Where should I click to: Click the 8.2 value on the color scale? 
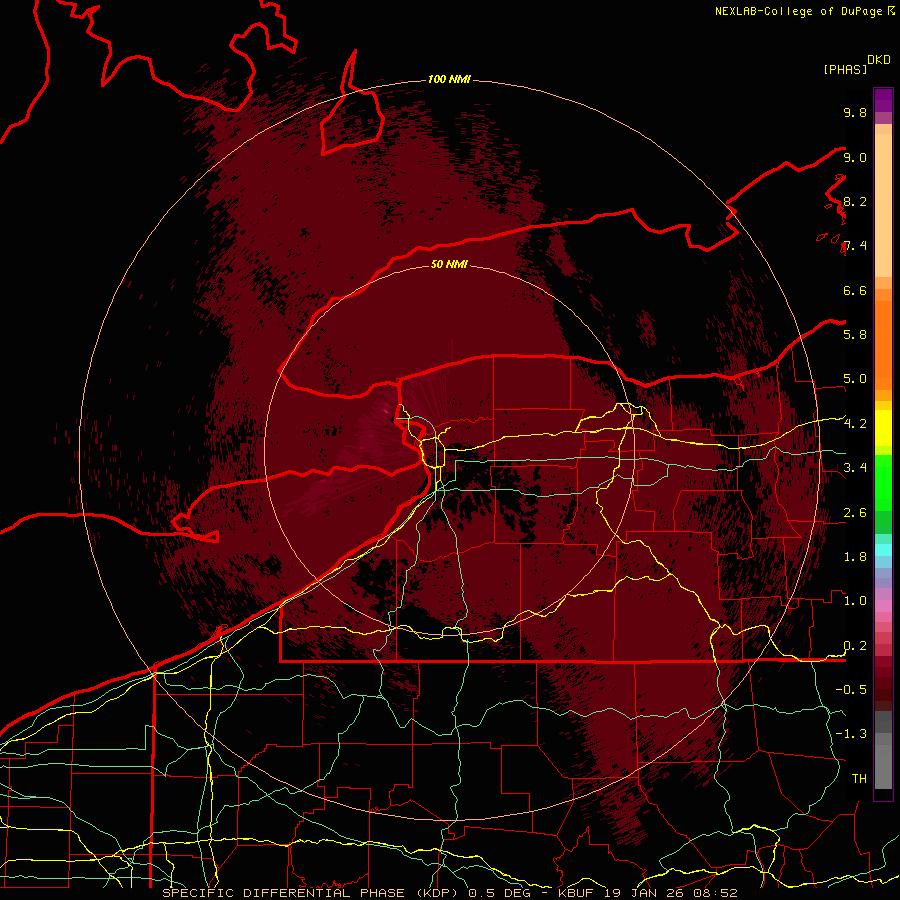855,202
